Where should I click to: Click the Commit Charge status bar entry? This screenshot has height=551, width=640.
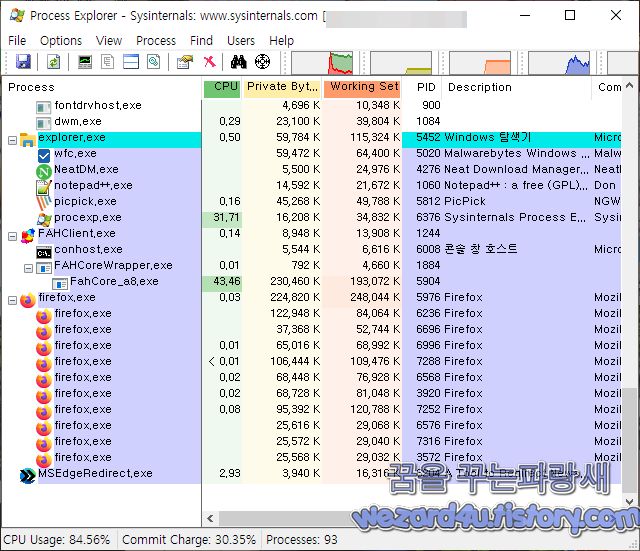point(189,540)
